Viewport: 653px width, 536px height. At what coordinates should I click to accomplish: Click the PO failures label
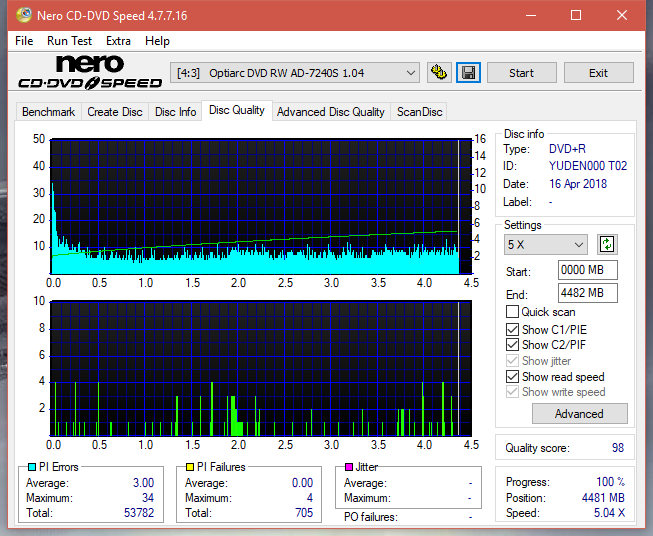coord(371,517)
